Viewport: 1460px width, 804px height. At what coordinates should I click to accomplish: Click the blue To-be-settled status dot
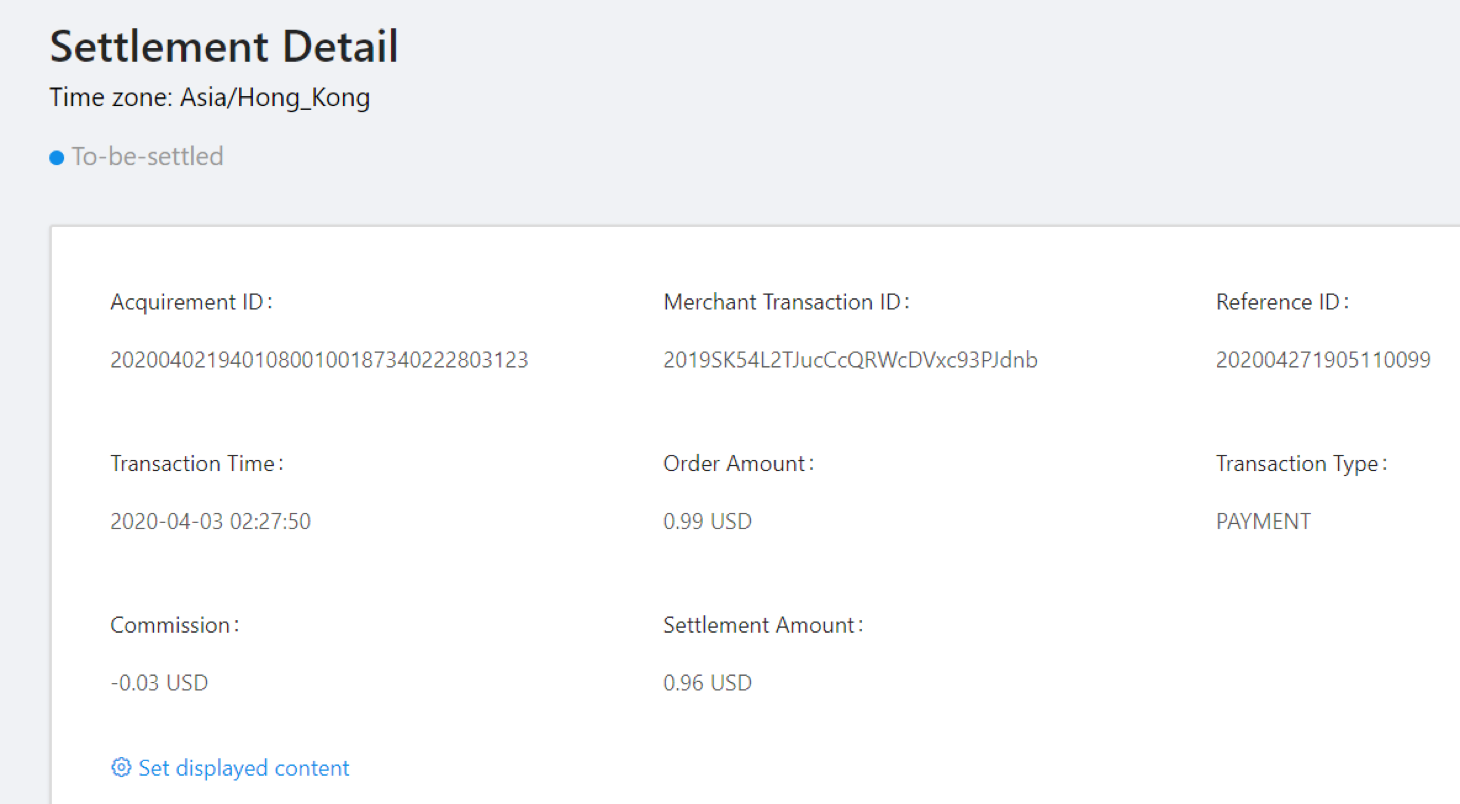pos(57,157)
